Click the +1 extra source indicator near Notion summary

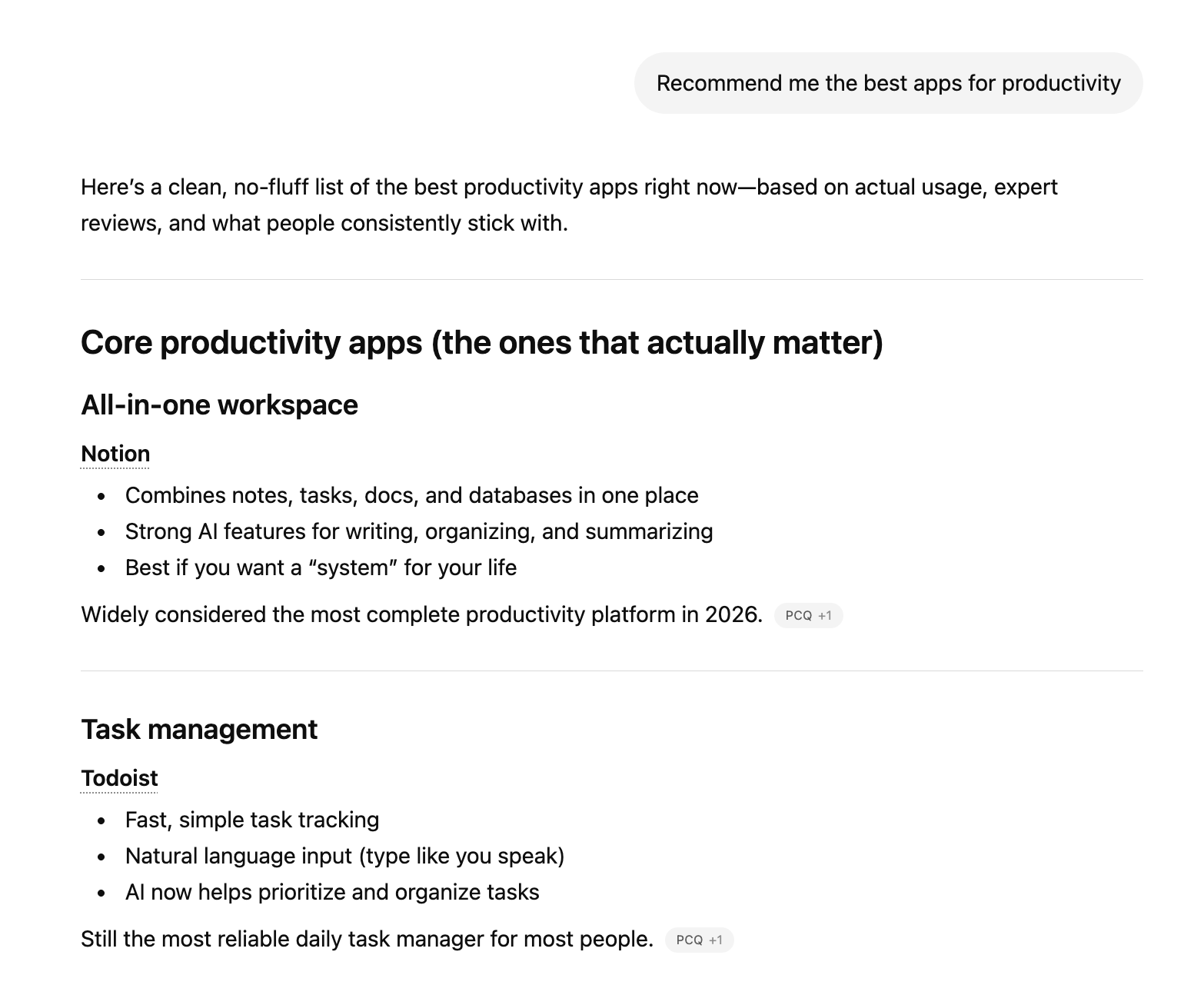826,615
